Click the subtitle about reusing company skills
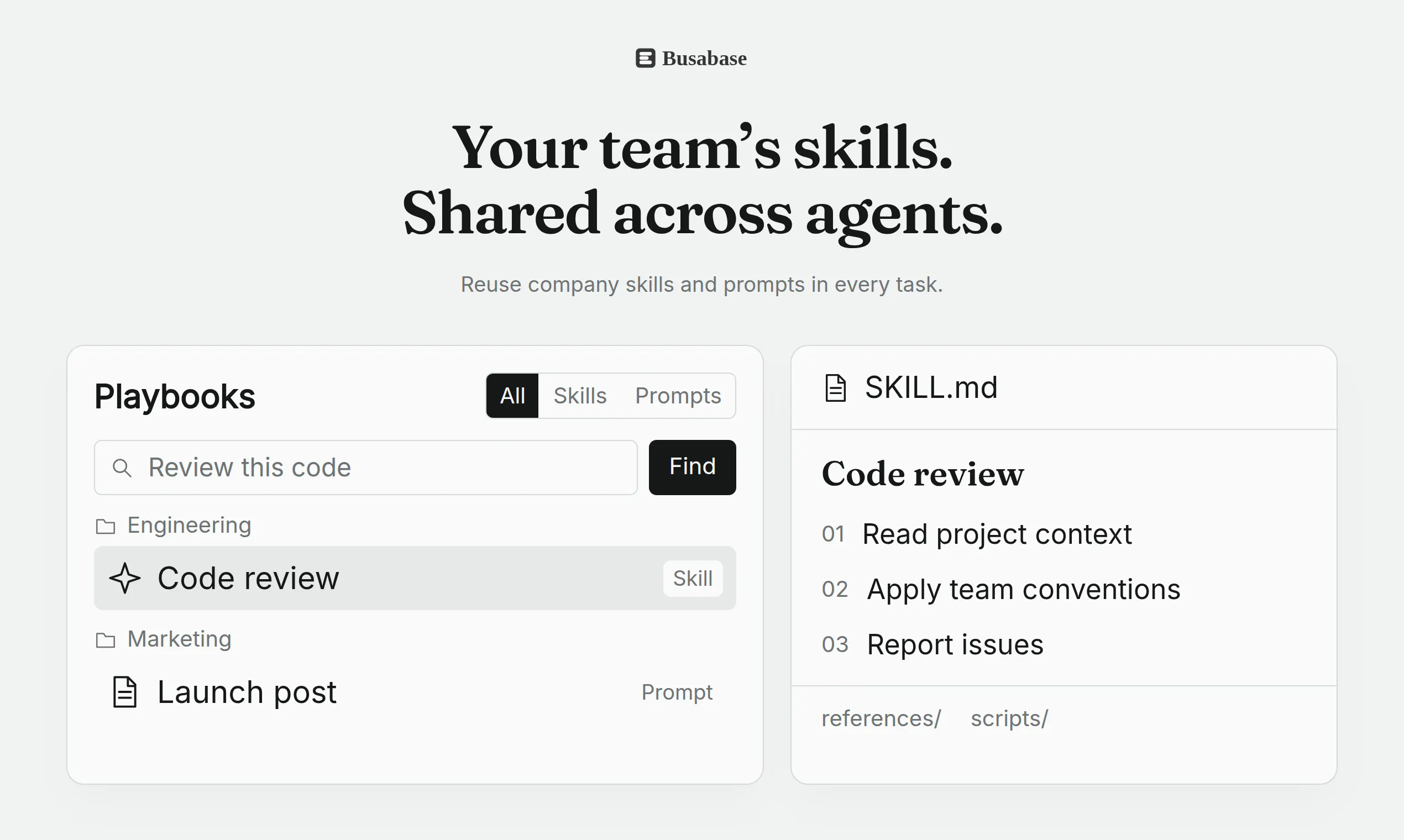 (x=702, y=284)
